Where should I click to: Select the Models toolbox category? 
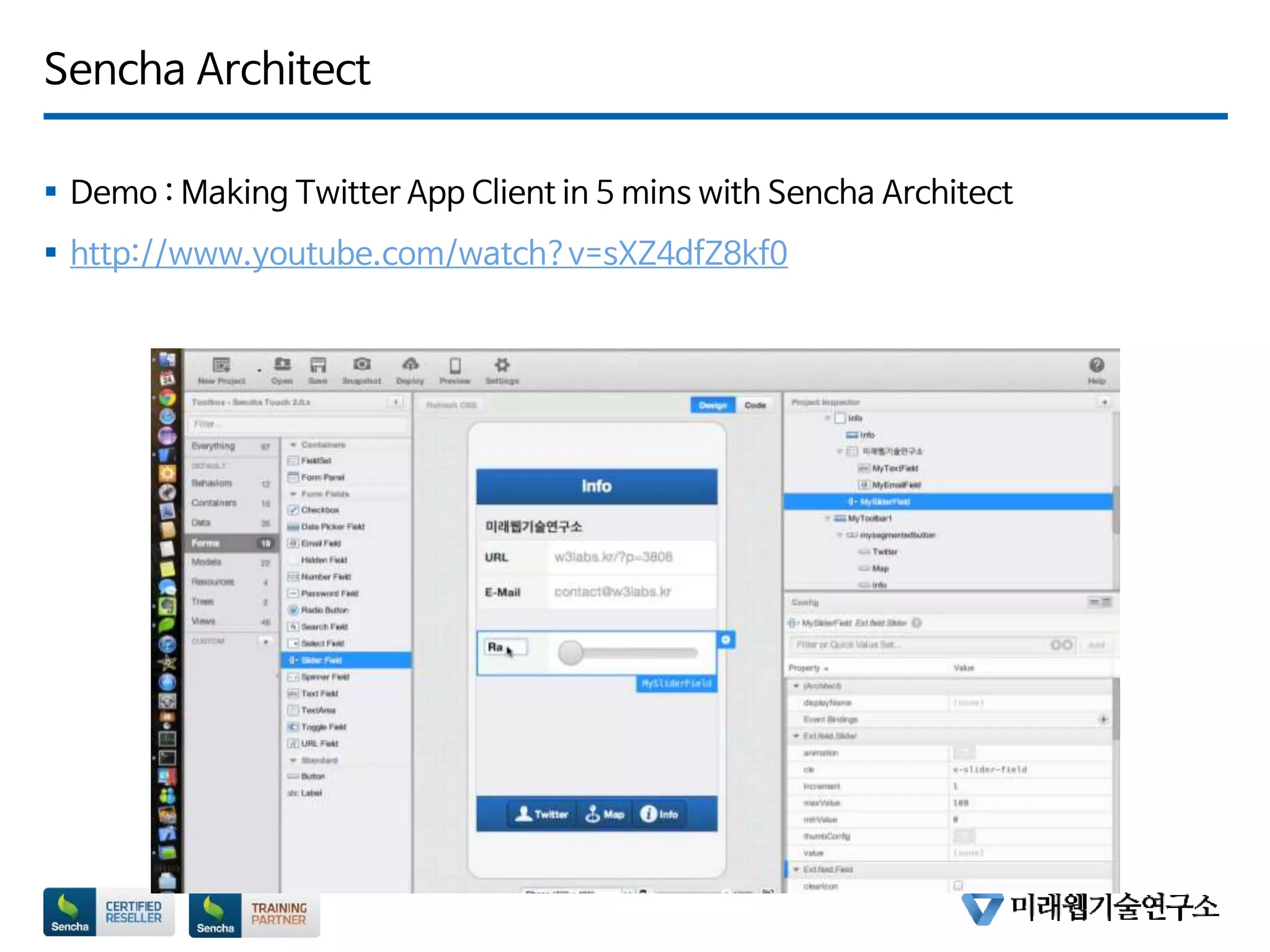pos(231,562)
